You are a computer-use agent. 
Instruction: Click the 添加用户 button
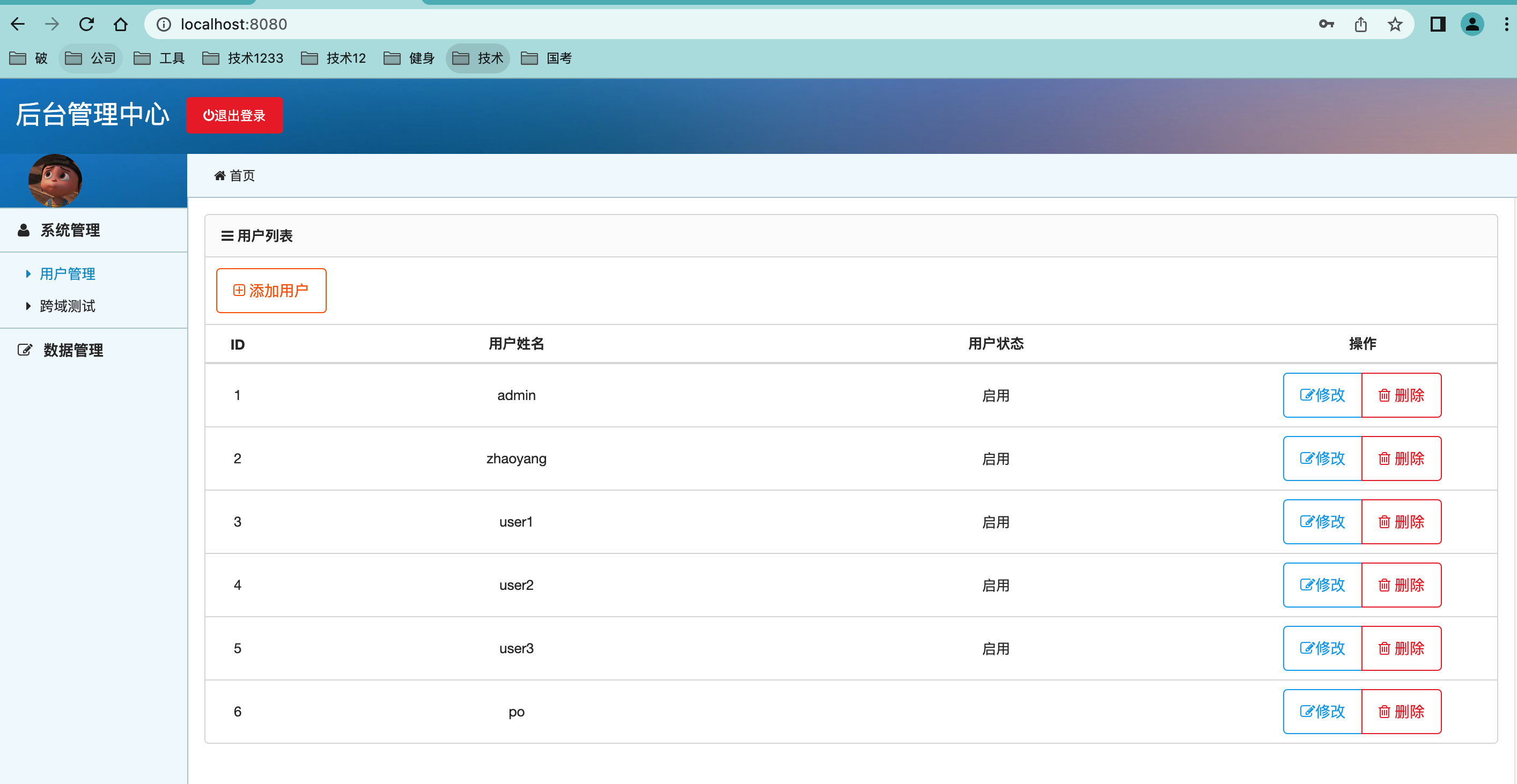(271, 291)
